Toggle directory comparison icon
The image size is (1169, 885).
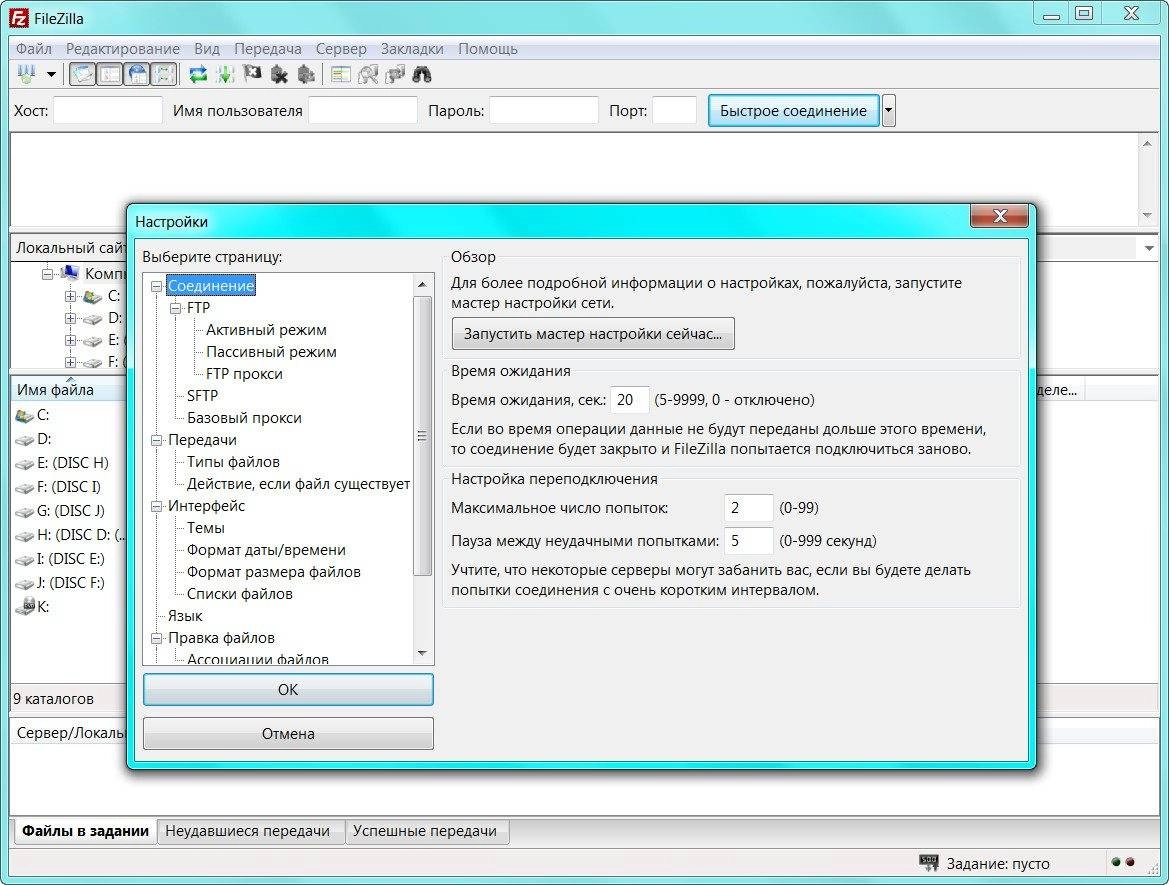coord(368,74)
